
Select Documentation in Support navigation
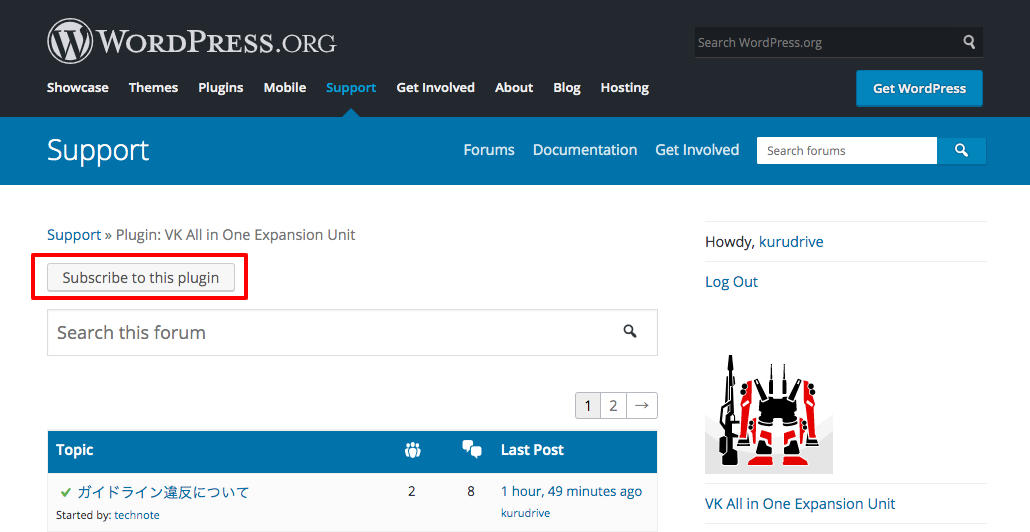pos(585,150)
